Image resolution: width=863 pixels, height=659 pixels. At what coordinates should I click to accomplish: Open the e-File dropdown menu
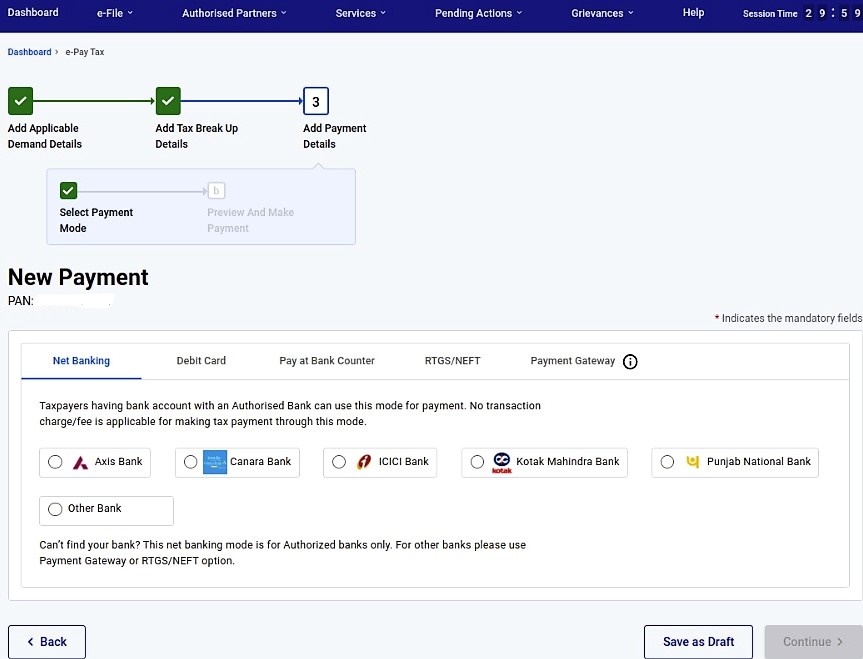(x=110, y=13)
